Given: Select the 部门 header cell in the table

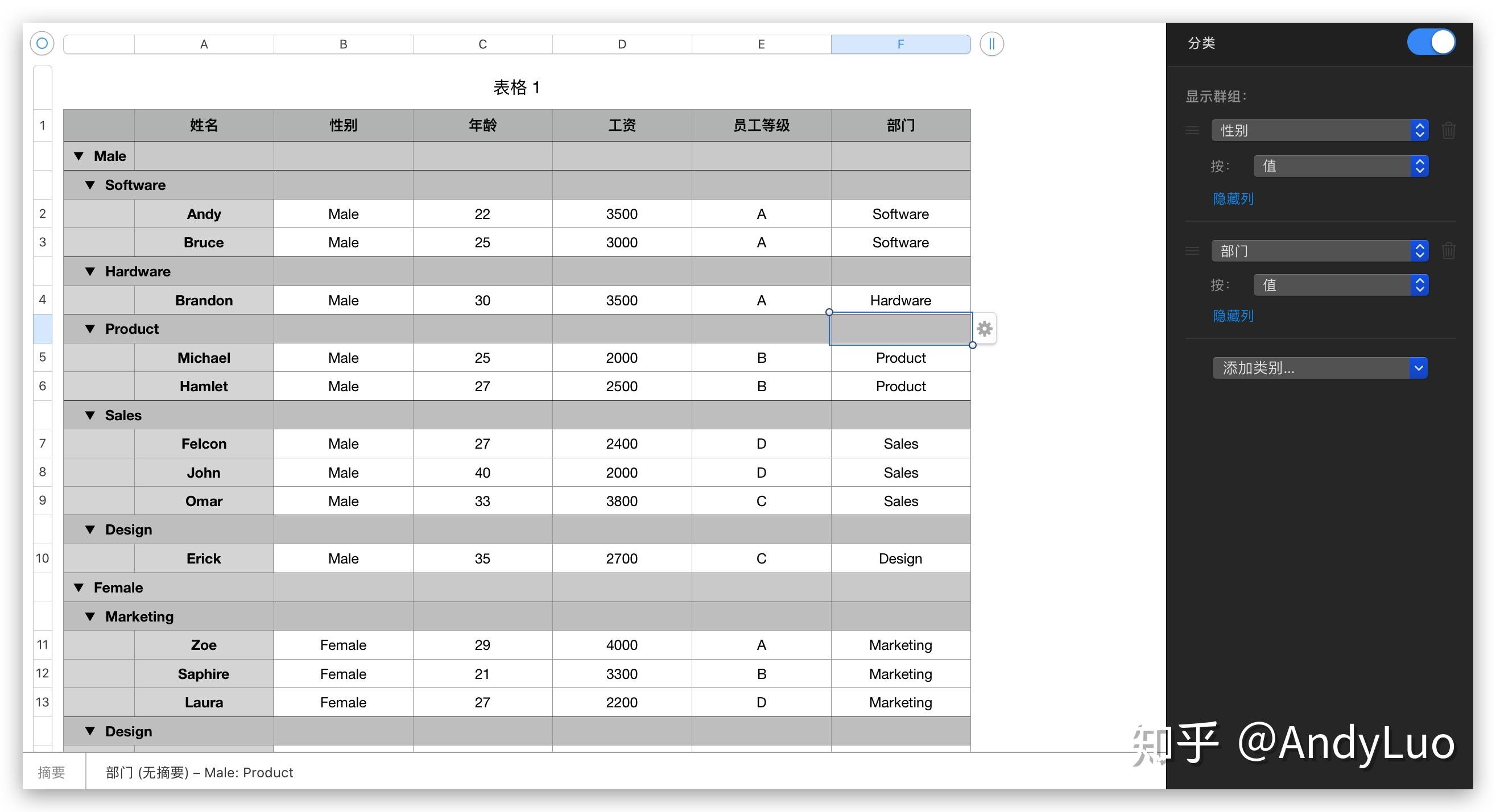Looking at the screenshot, I should (901, 125).
